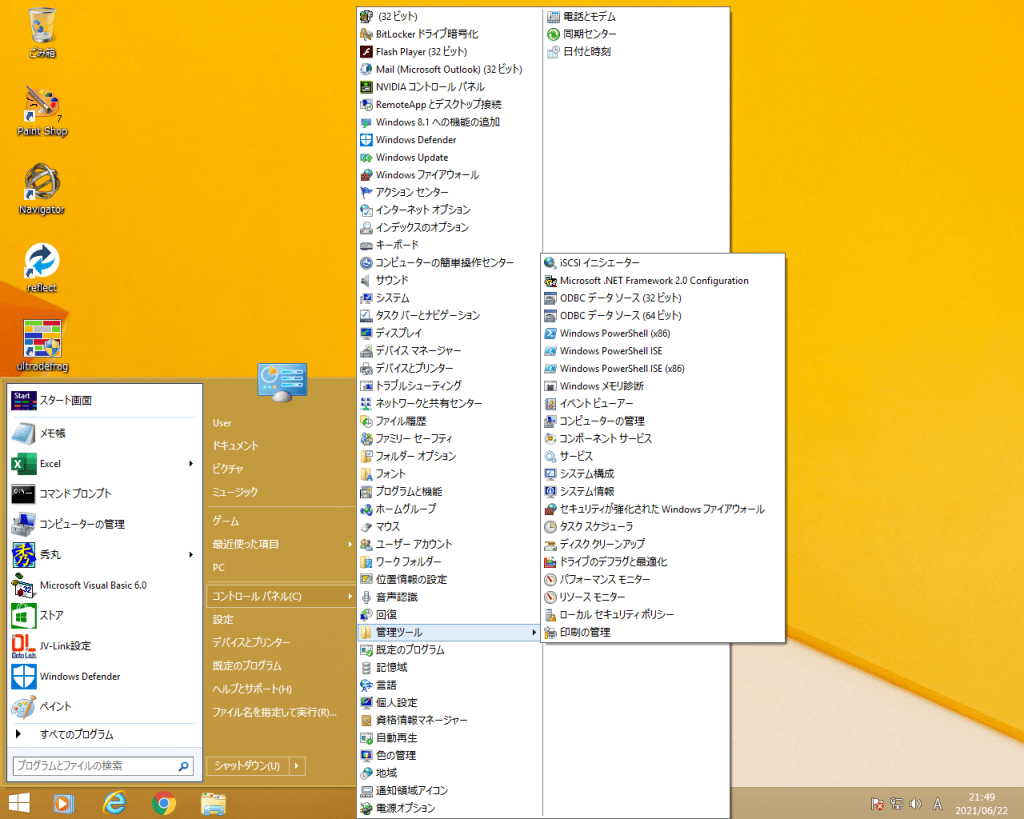This screenshot has width=1024, height=819.
Task: Click the 秀丸 editor icon
Action: tap(24, 554)
